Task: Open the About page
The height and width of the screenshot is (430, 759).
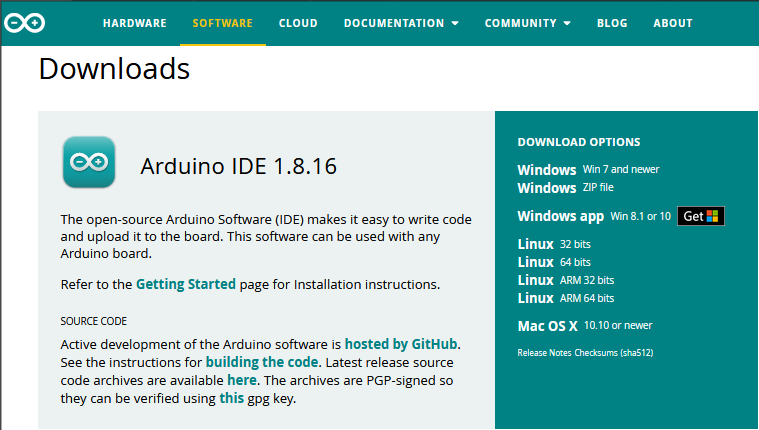Action: 673,23
